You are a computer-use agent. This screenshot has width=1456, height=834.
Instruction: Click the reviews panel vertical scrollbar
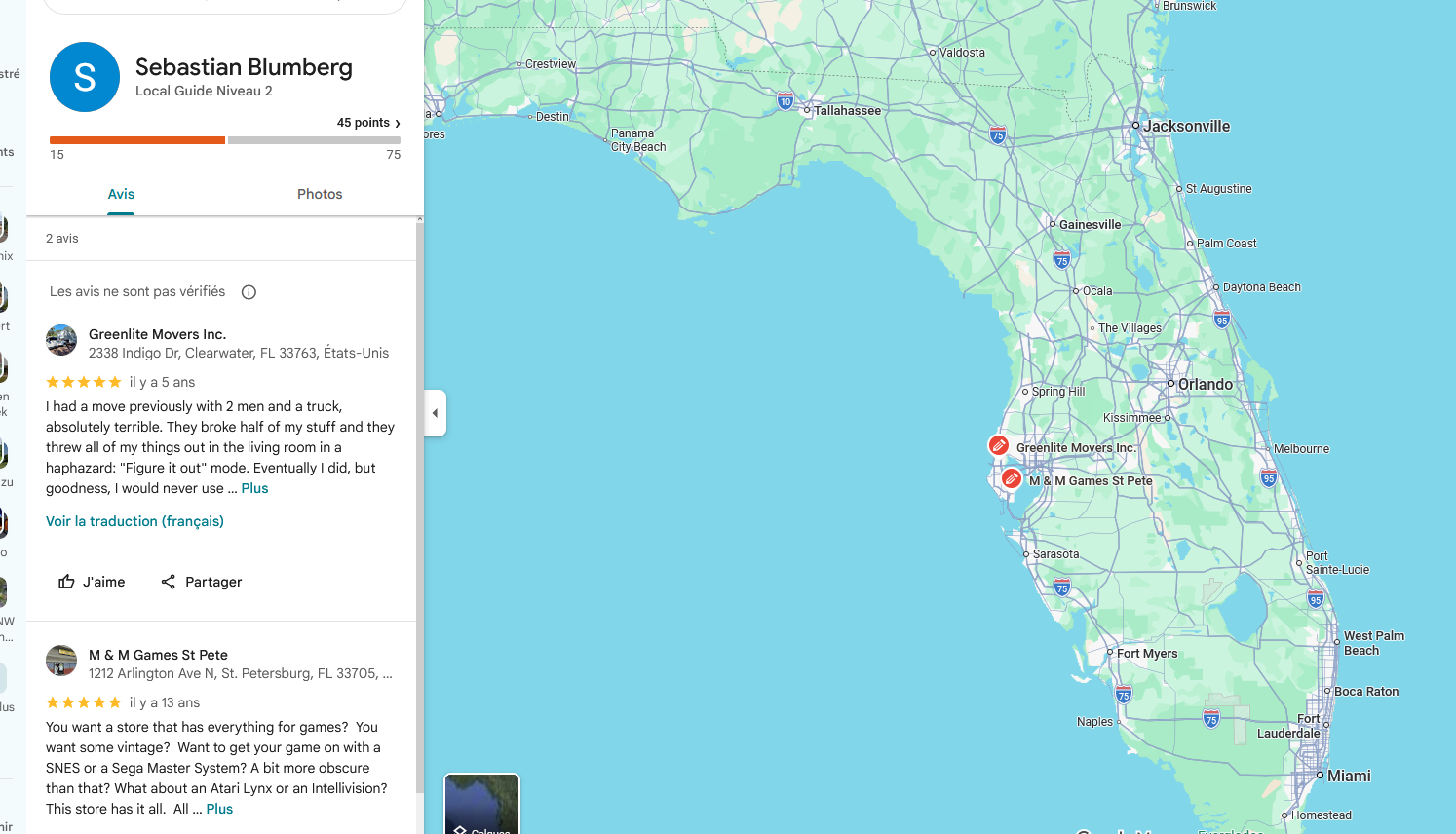420,507
